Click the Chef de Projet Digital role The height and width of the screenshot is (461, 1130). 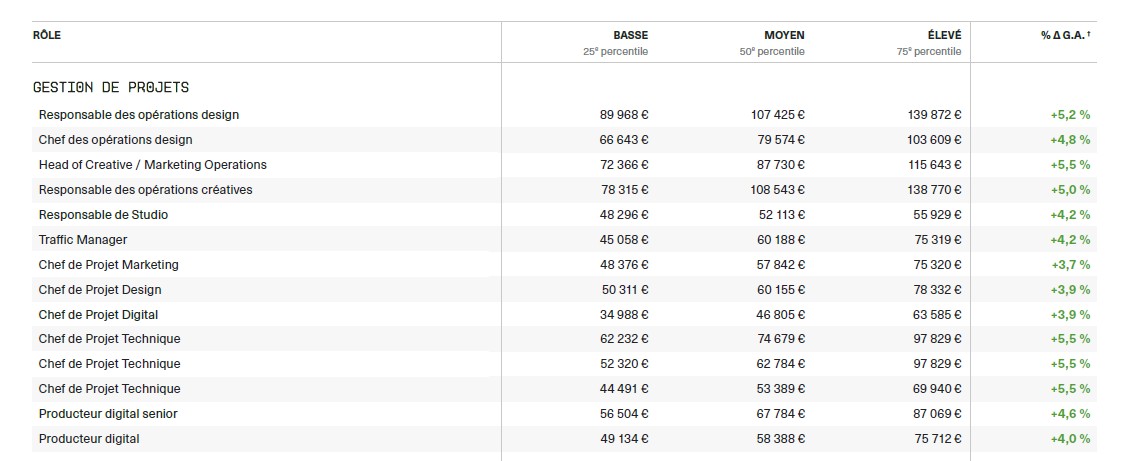tap(98, 315)
